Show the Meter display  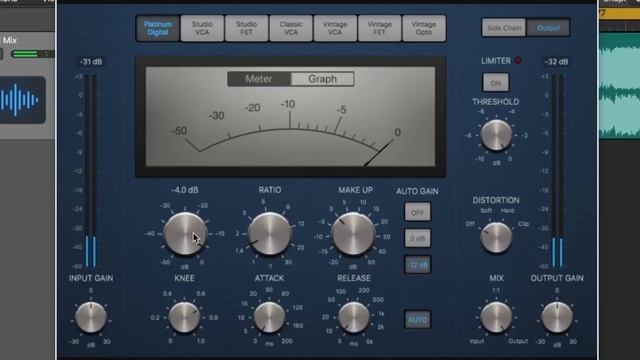click(259, 79)
